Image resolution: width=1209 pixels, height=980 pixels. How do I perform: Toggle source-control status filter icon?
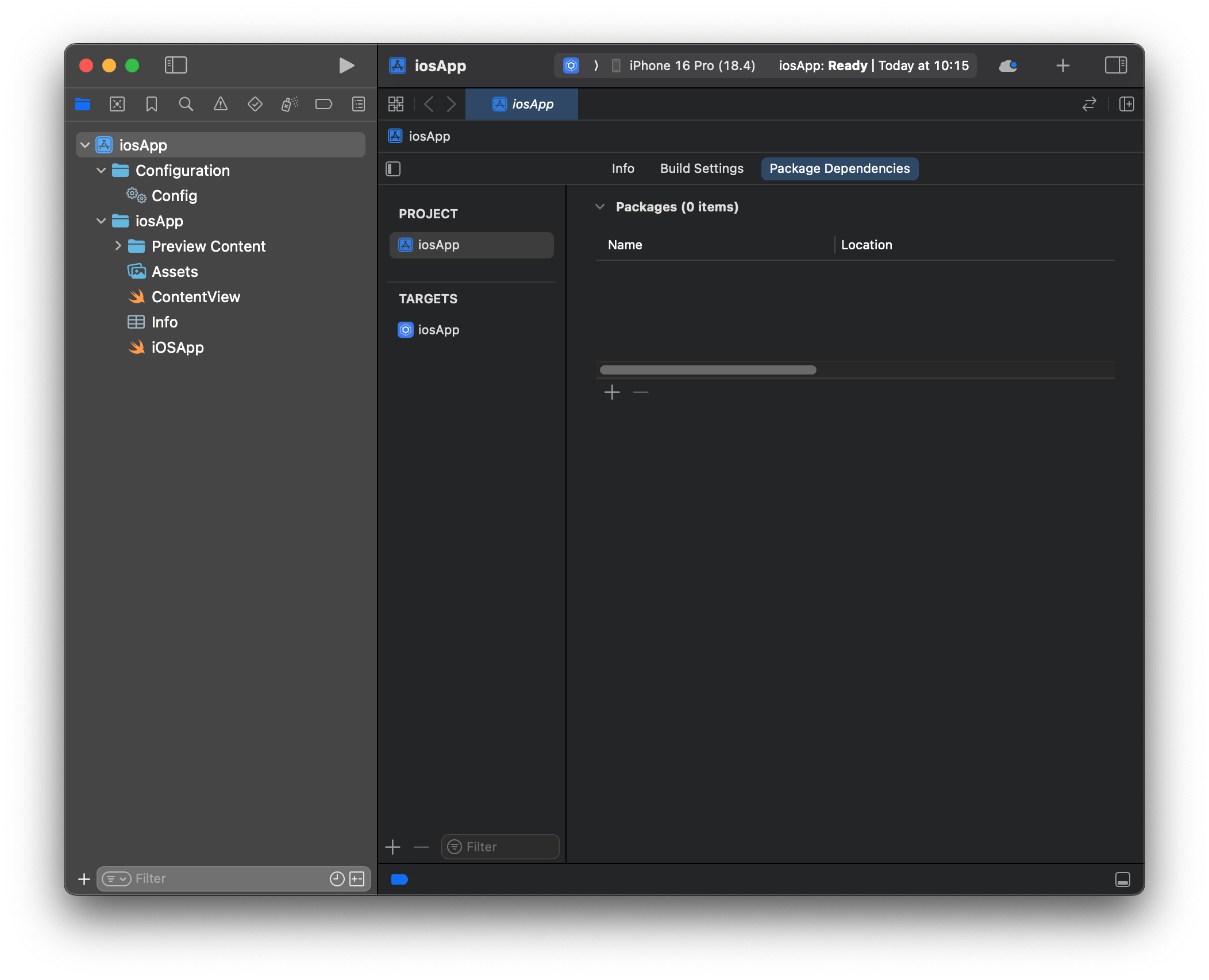click(x=357, y=879)
